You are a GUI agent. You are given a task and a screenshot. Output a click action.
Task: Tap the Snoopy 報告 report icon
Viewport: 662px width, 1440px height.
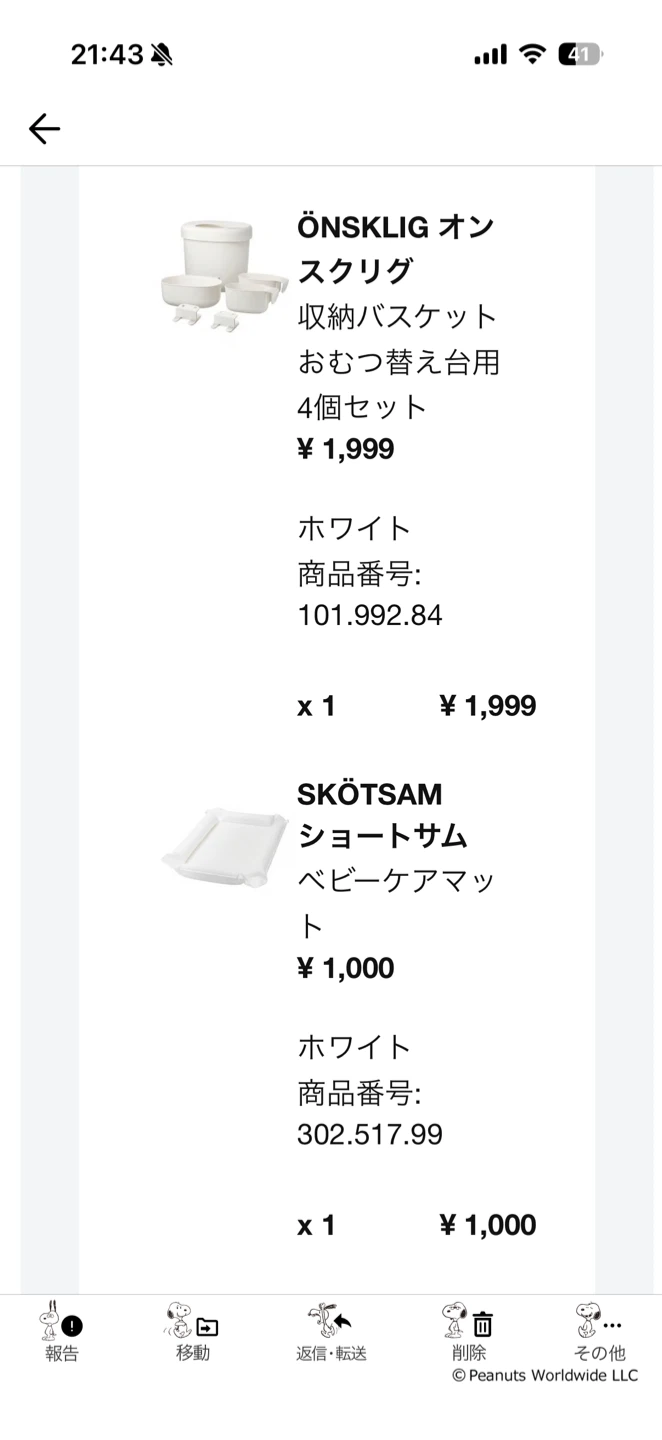point(61,1320)
